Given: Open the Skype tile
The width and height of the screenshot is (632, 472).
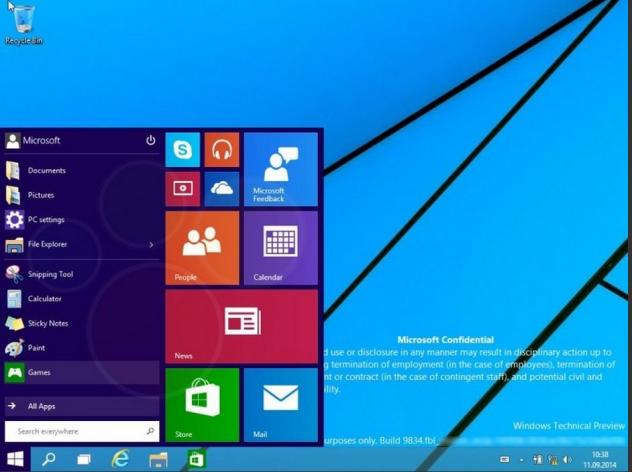Looking at the screenshot, I should pyautogui.click(x=183, y=150).
